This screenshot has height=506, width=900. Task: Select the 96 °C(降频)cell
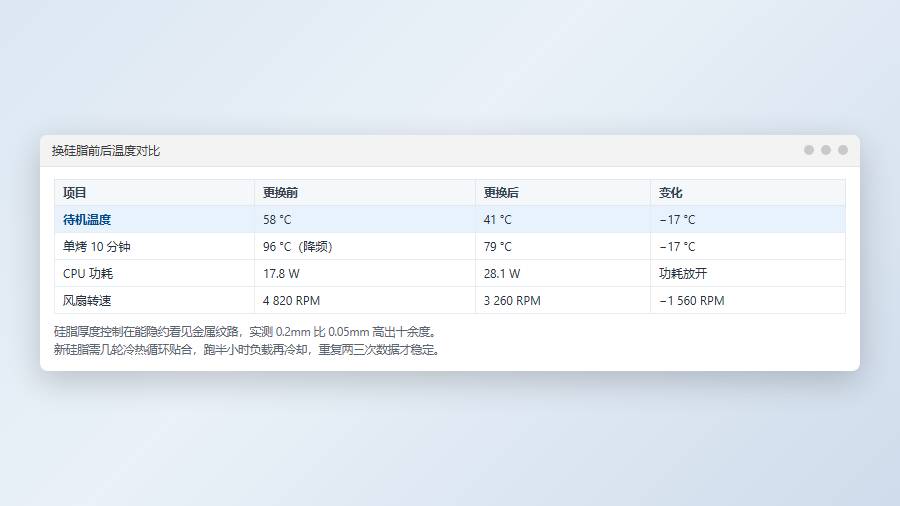(x=364, y=247)
